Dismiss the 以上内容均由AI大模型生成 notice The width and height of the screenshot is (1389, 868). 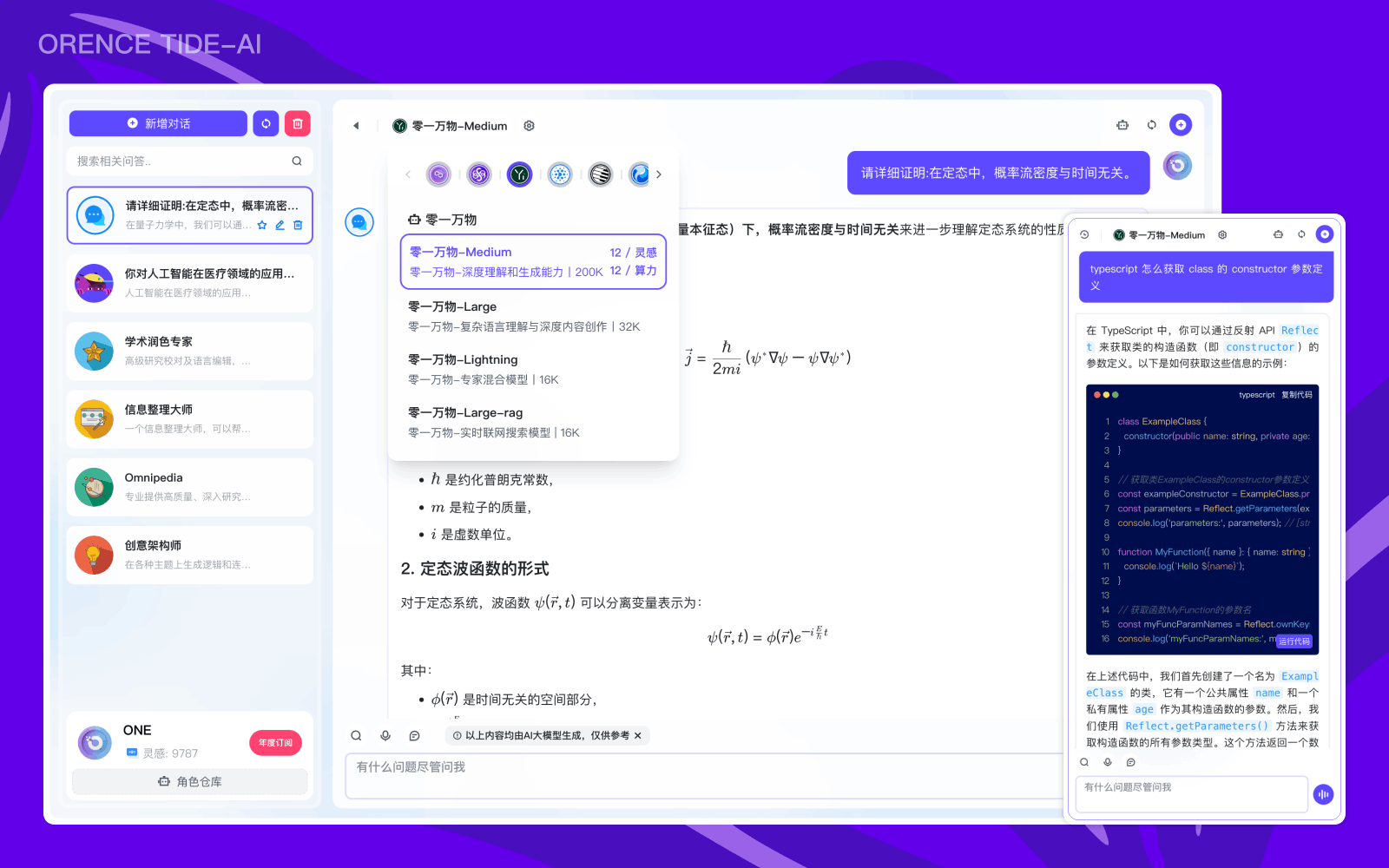(638, 735)
